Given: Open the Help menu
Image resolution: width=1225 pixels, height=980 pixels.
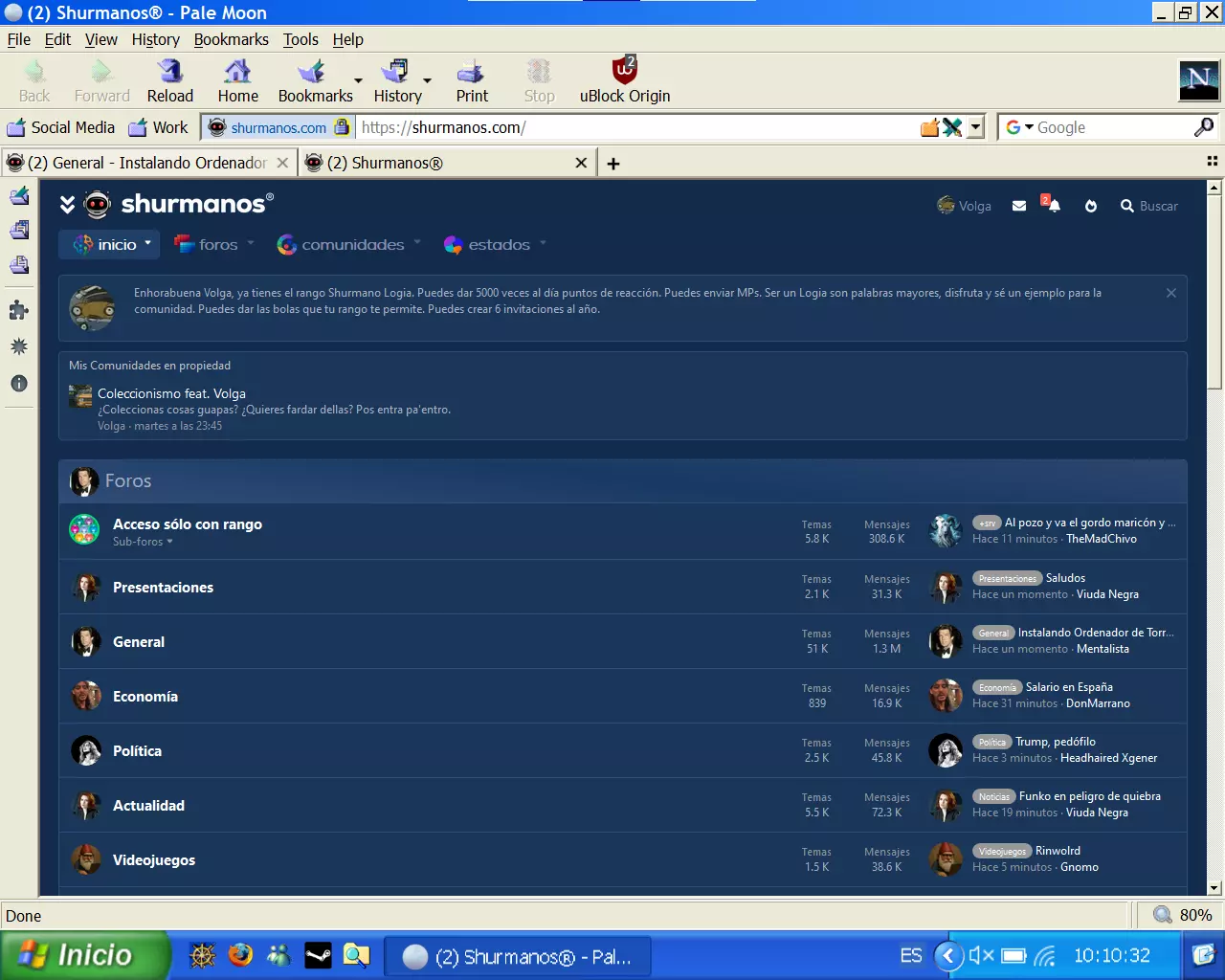Looking at the screenshot, I should [347, 39].
